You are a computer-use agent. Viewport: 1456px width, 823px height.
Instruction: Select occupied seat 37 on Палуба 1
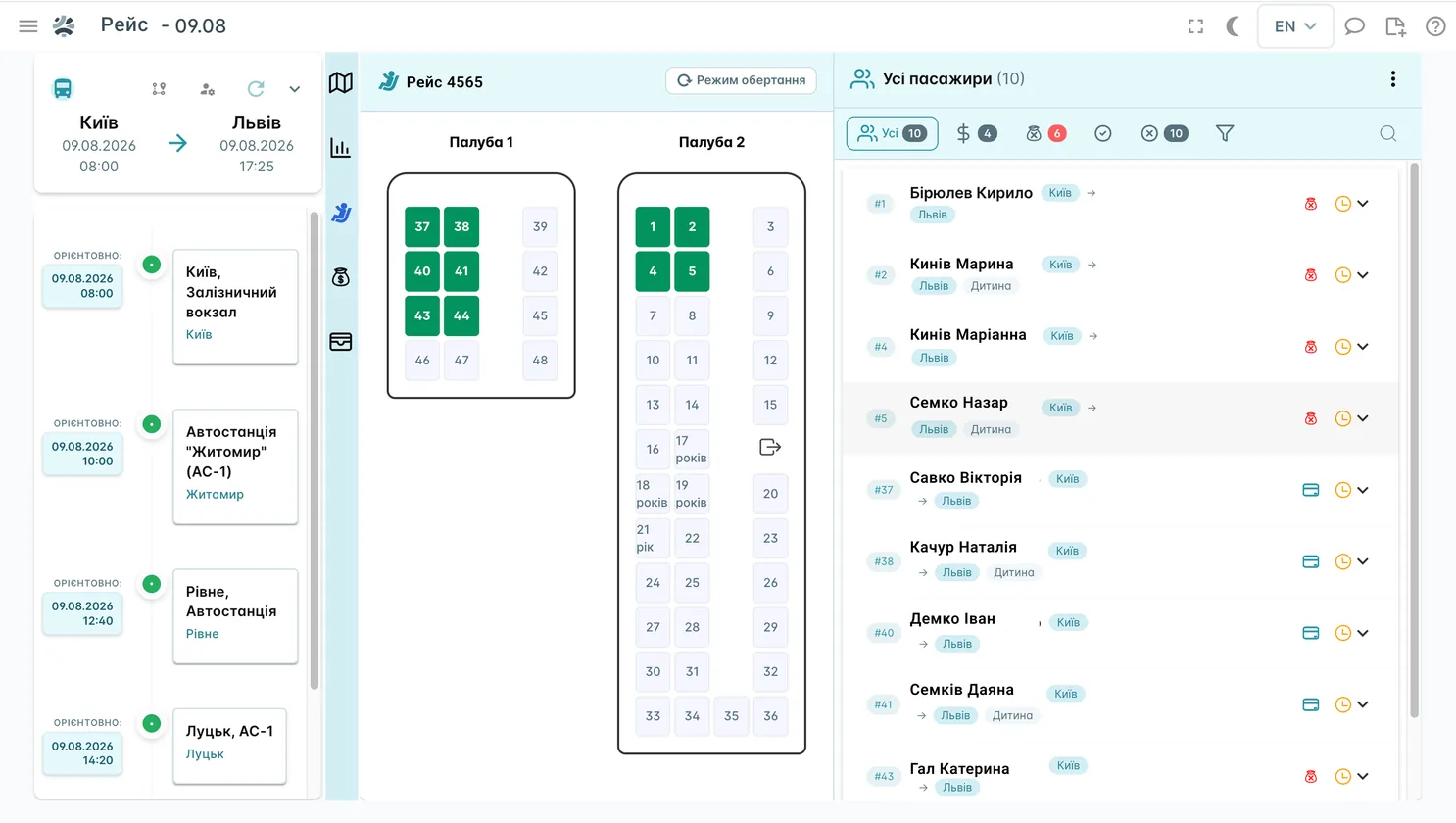coord(422,226)
